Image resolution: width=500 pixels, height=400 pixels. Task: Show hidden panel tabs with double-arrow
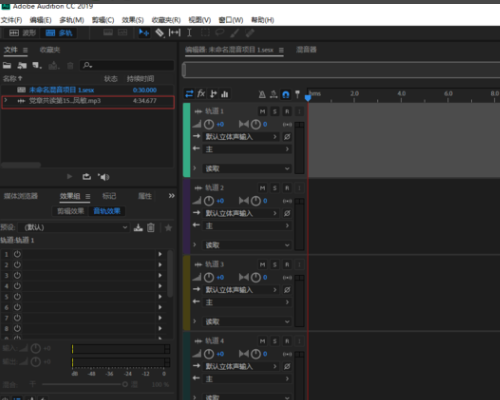pos(171,196)
